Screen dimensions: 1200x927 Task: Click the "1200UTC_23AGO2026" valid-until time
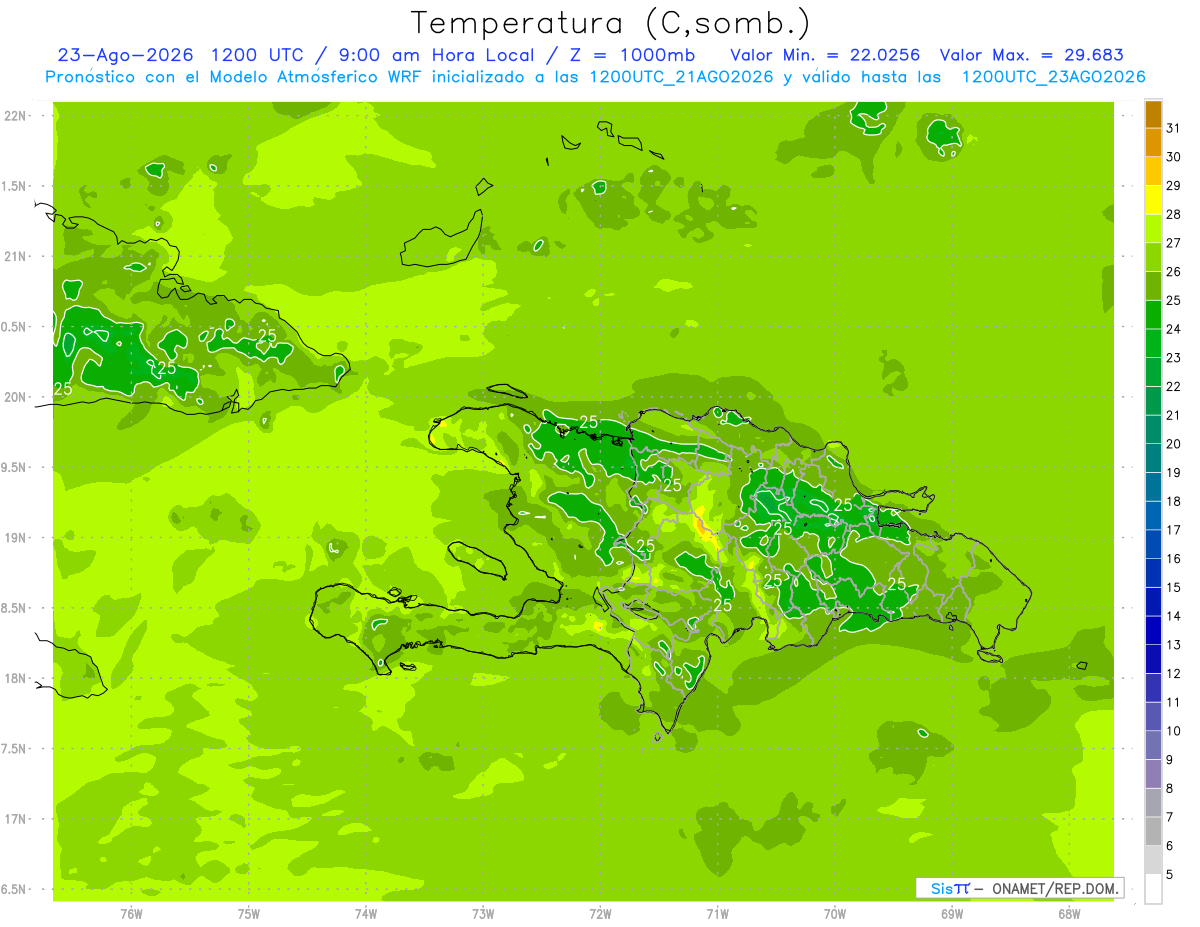[1053, 77]
